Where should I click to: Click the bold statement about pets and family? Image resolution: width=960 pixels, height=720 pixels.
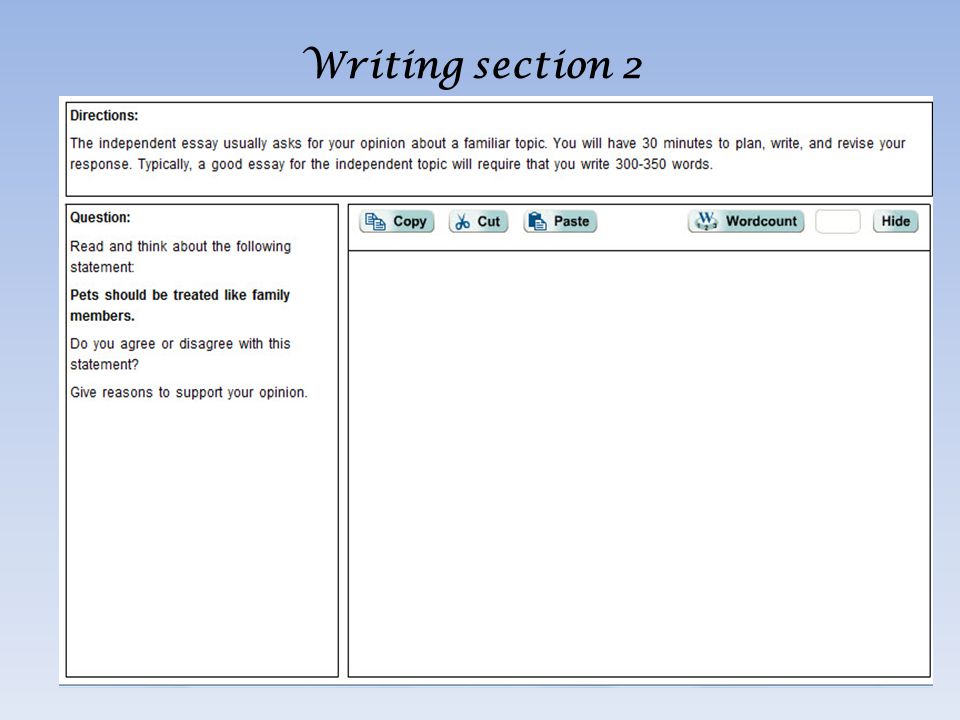pos(180,305)
